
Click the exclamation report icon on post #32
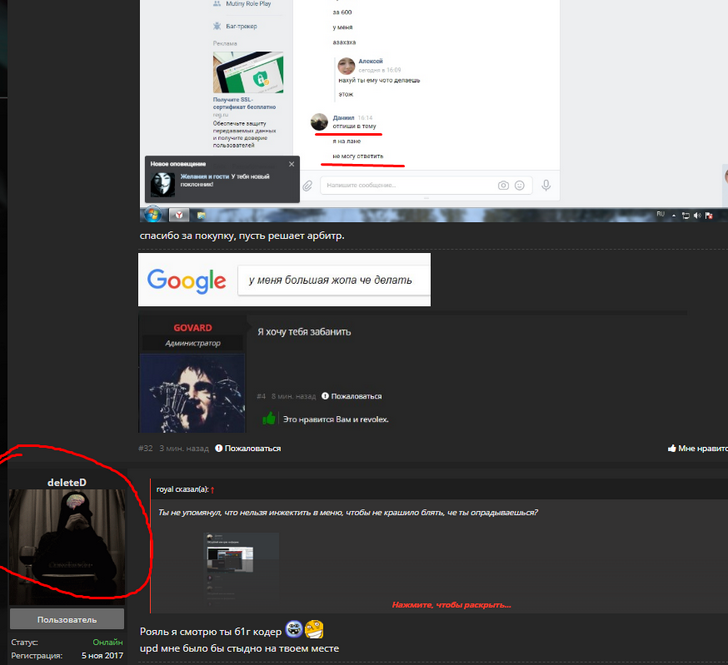pos(219,448)
